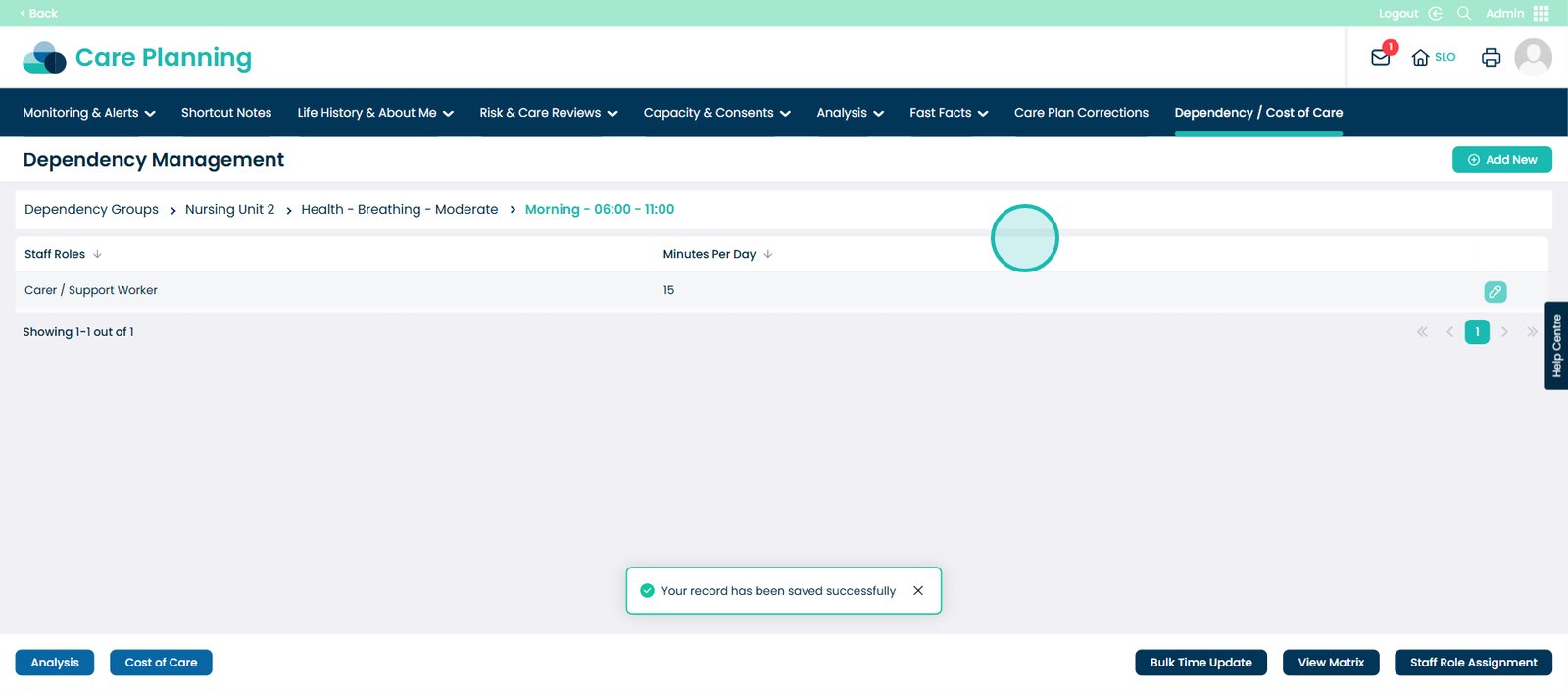The width and height of the screenshot is (1568, 691).
Task: Navigate to Nursing Unit 2 breadcrumb
Action: tap(229, 210)
